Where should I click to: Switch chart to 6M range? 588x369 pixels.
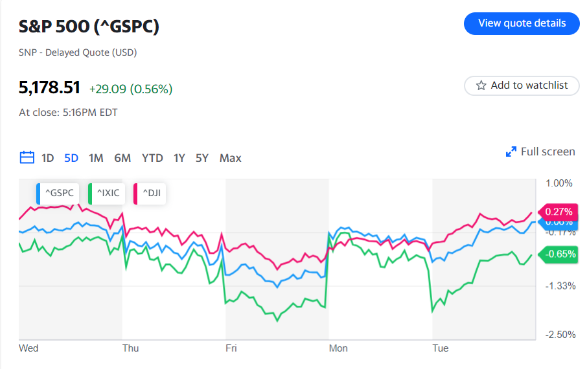coord(123,158)
